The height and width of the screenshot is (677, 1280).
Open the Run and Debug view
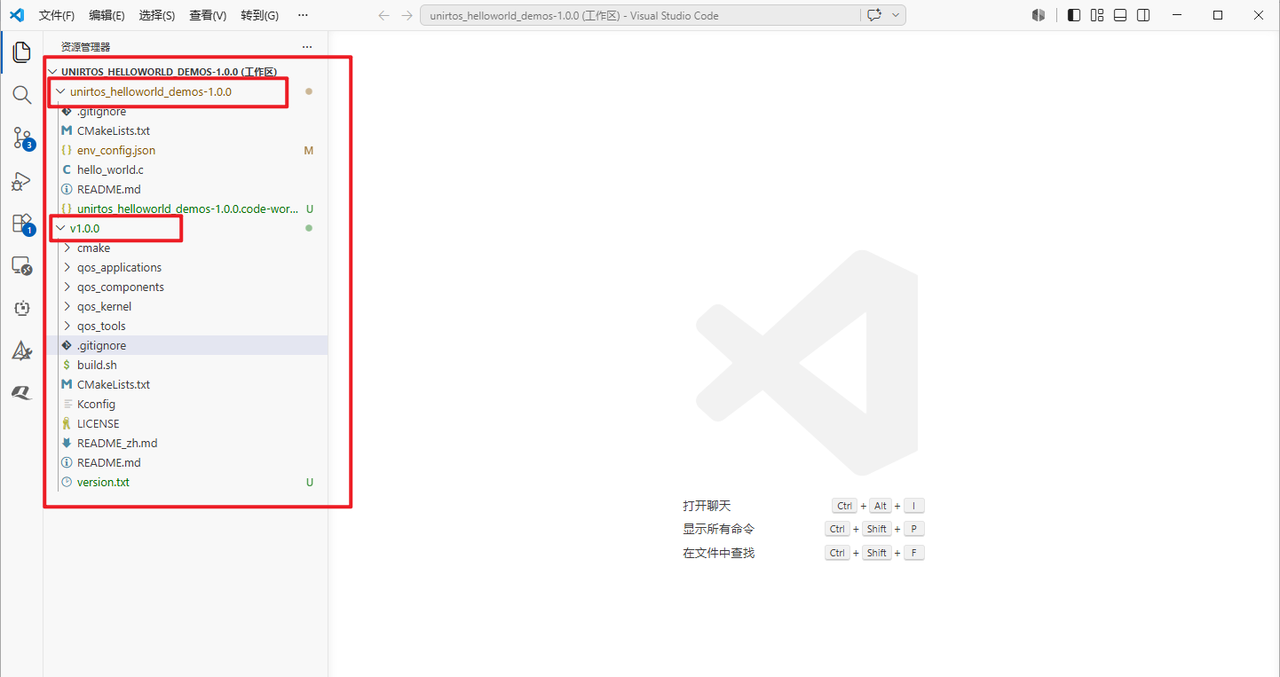(x=21, y=181)
